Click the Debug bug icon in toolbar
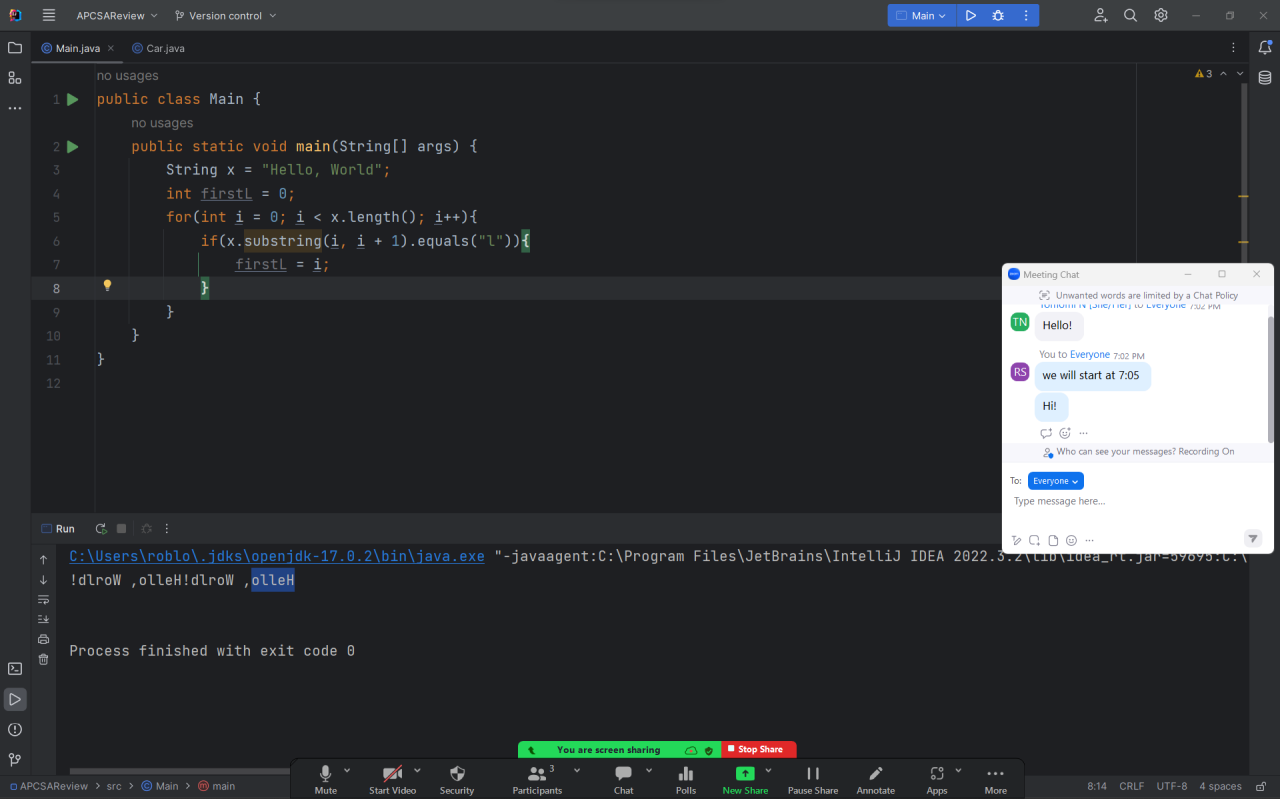This screenshot has width=1280, height=799. pyautogui.click(x=998, y=16)
